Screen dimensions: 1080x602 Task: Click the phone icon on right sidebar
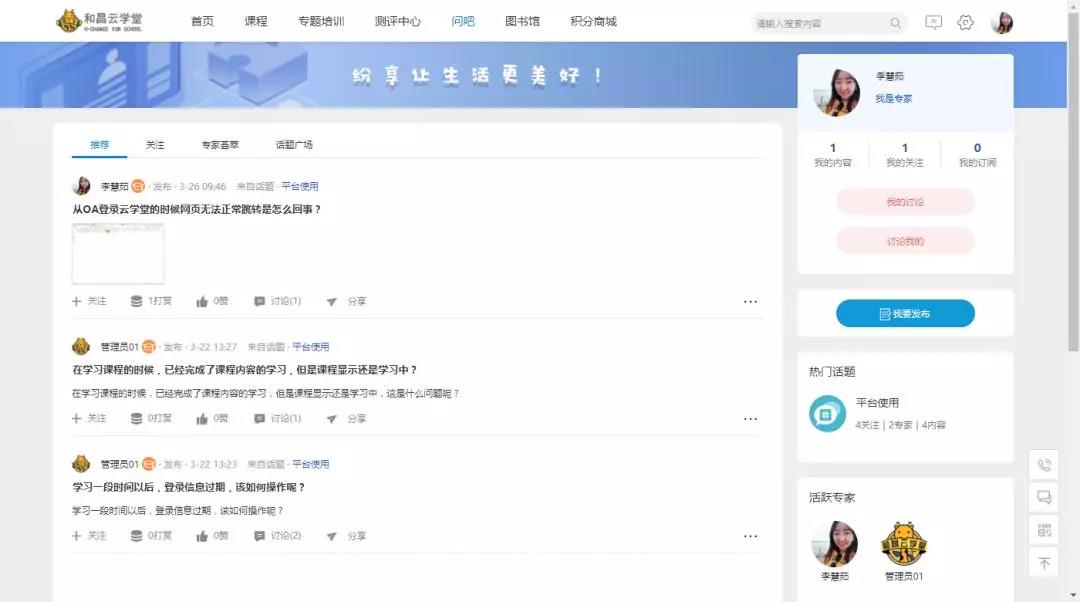tap(1044, 465)
